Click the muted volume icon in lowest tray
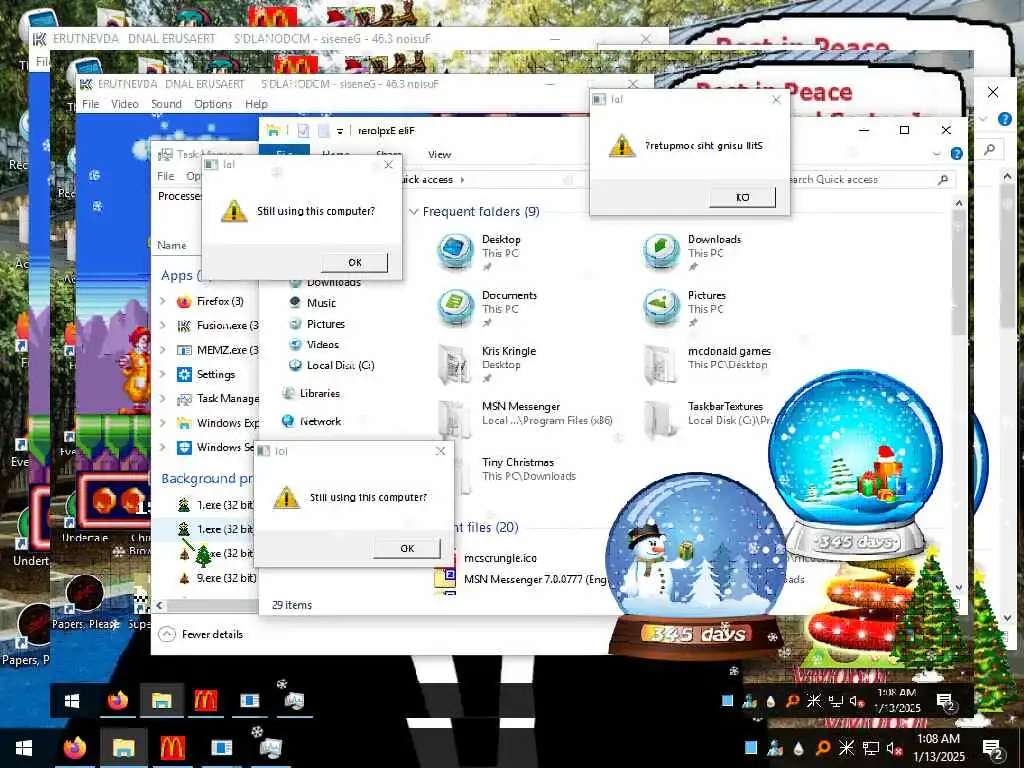Screen dimensions: 1024x768 point(895,748)
